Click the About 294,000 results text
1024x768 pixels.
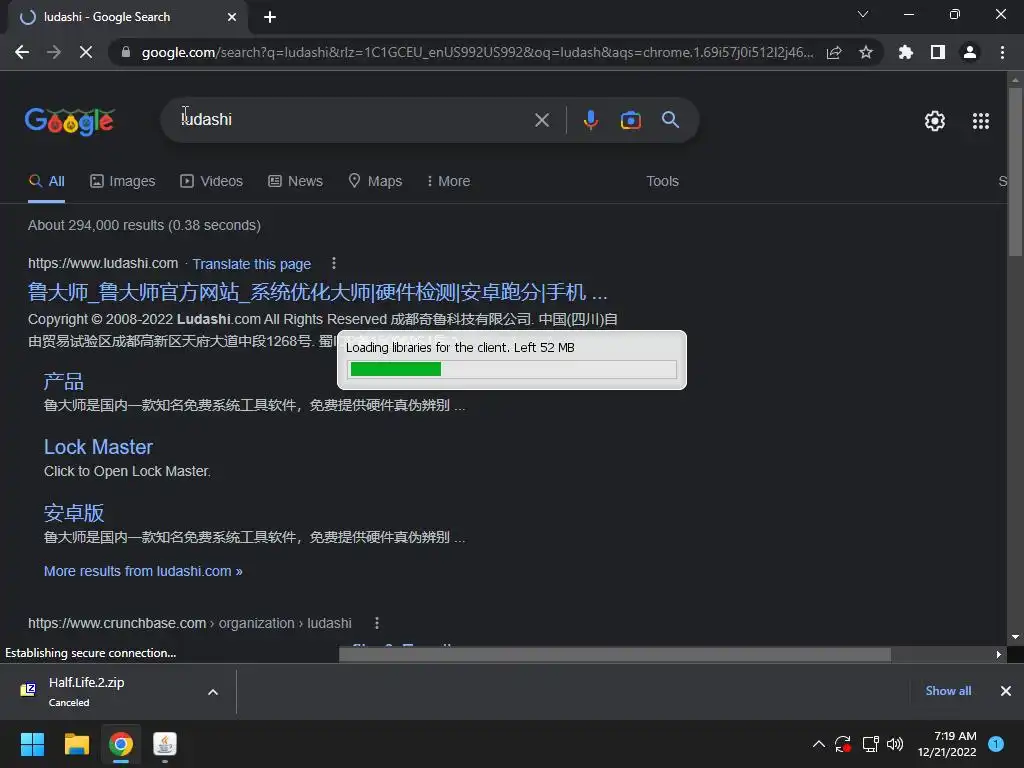pyautogui.click(x=144, y=225)
